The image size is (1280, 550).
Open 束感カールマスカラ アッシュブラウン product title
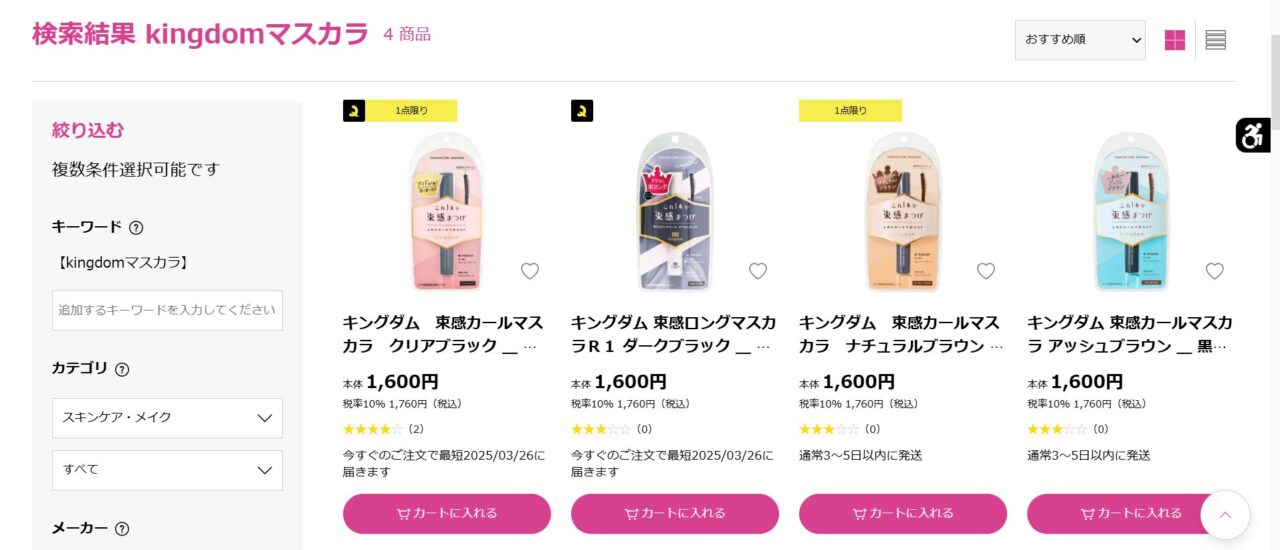[1130, 334]
